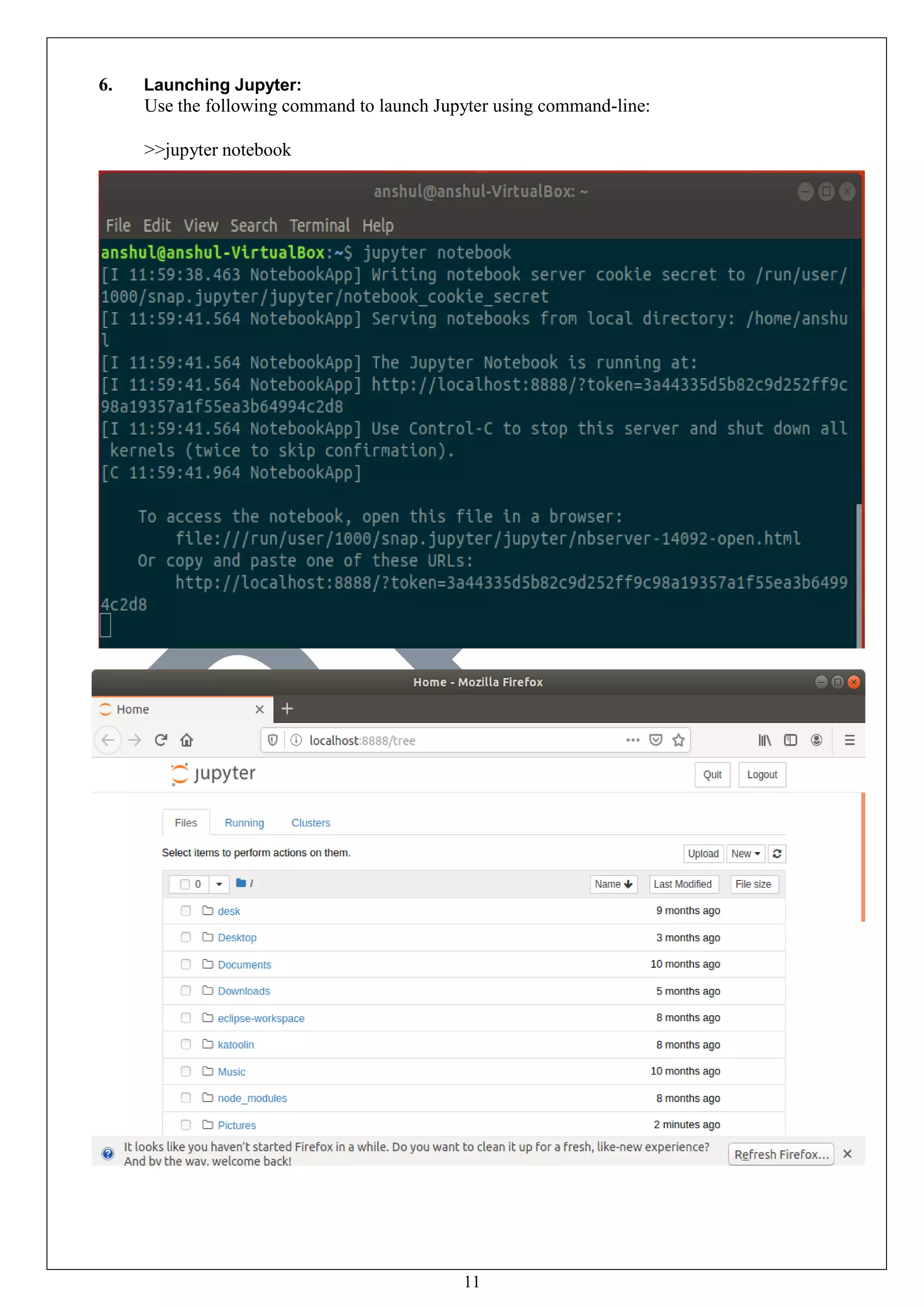Open the select-all items dropdown arrow
Viewport: 924px width, 1307px height.
coord(219,884)
